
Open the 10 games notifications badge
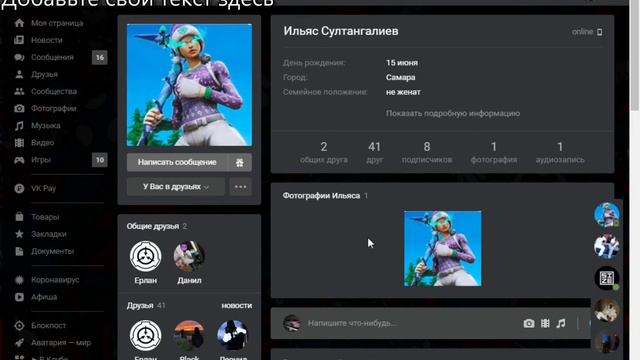100,160
